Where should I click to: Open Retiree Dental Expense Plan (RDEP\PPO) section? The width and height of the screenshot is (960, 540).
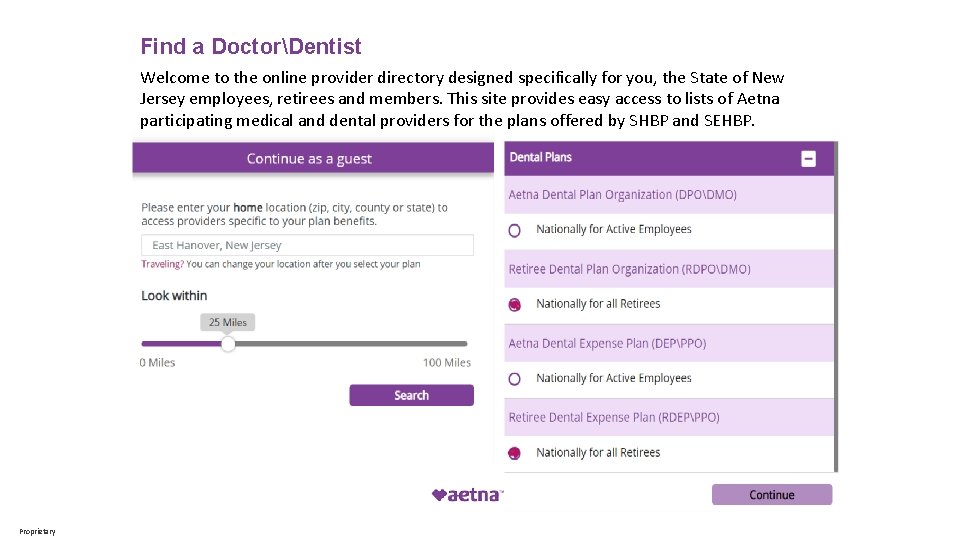coord(669,418)
